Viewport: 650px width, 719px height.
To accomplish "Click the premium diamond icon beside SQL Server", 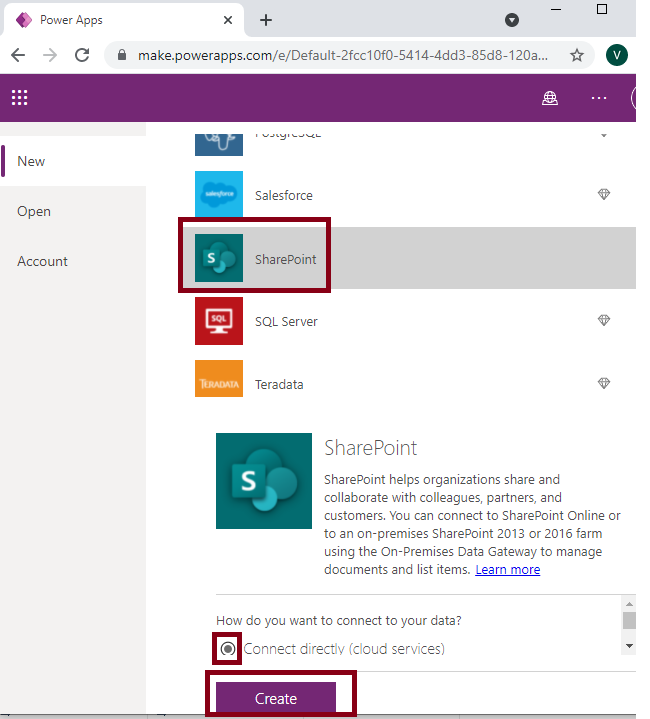I will tap(604, 320).
